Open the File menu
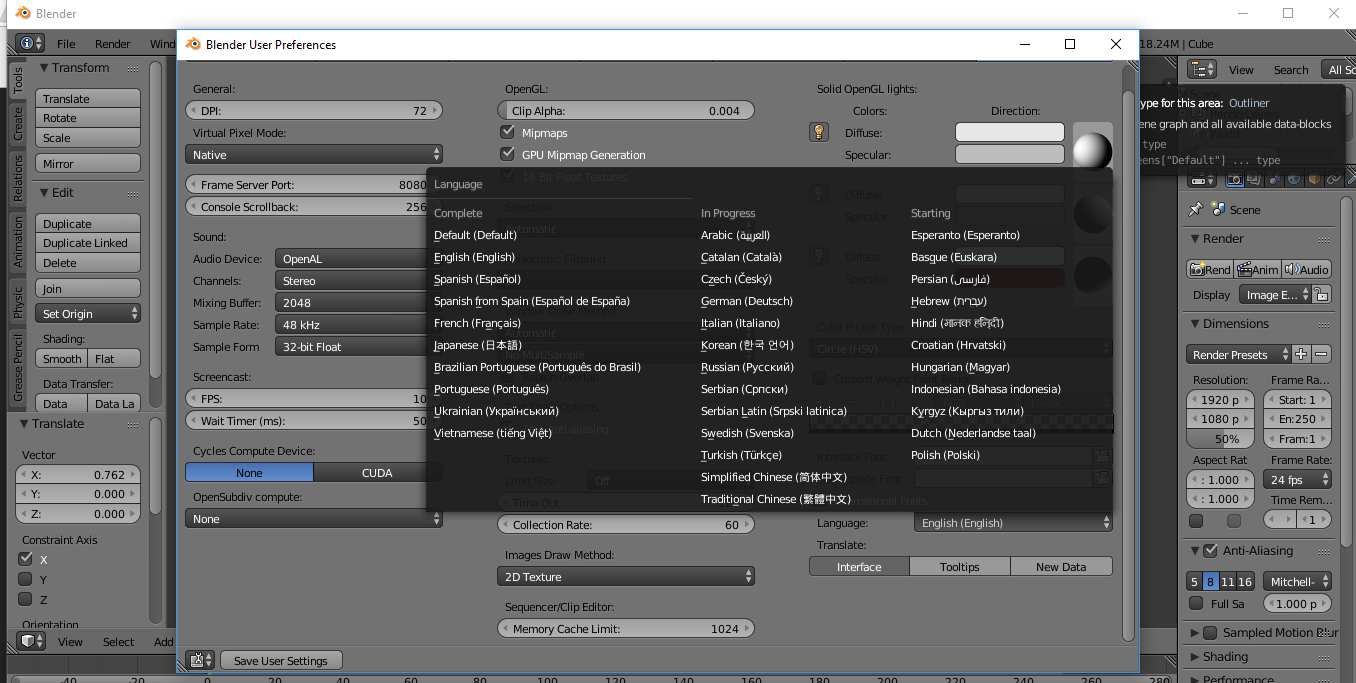 pyautogui.click(x=66, y=44)
